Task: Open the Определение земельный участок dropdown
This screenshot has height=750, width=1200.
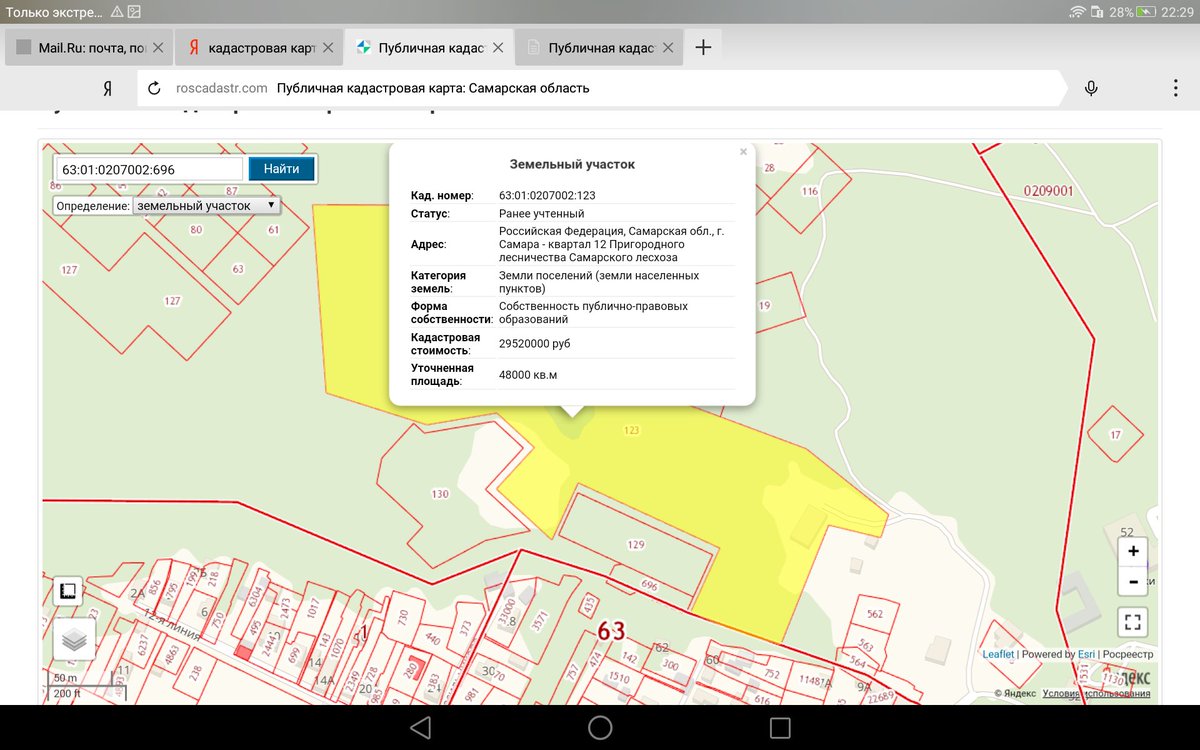Action: coord(206,205)
